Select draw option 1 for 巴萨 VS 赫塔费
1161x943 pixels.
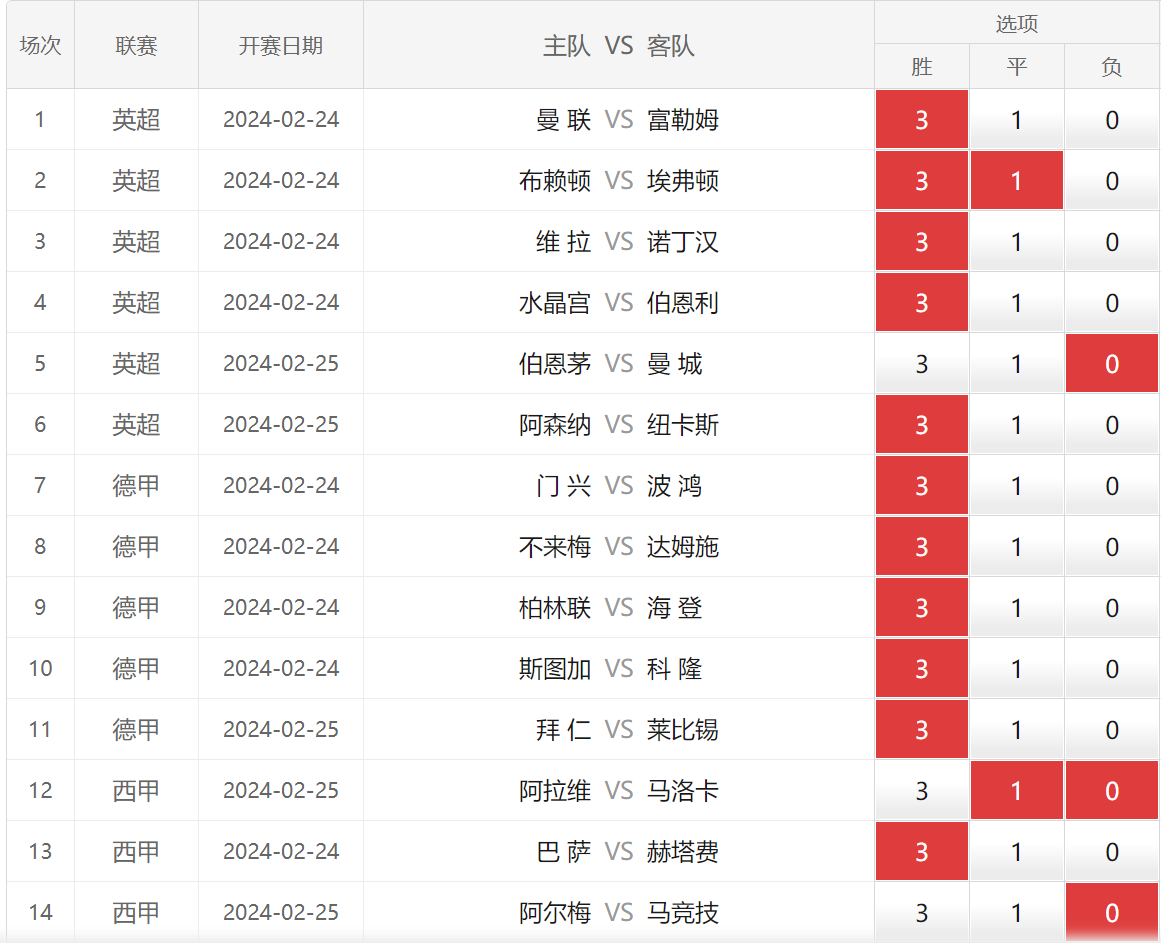[x=1017, y=851]
